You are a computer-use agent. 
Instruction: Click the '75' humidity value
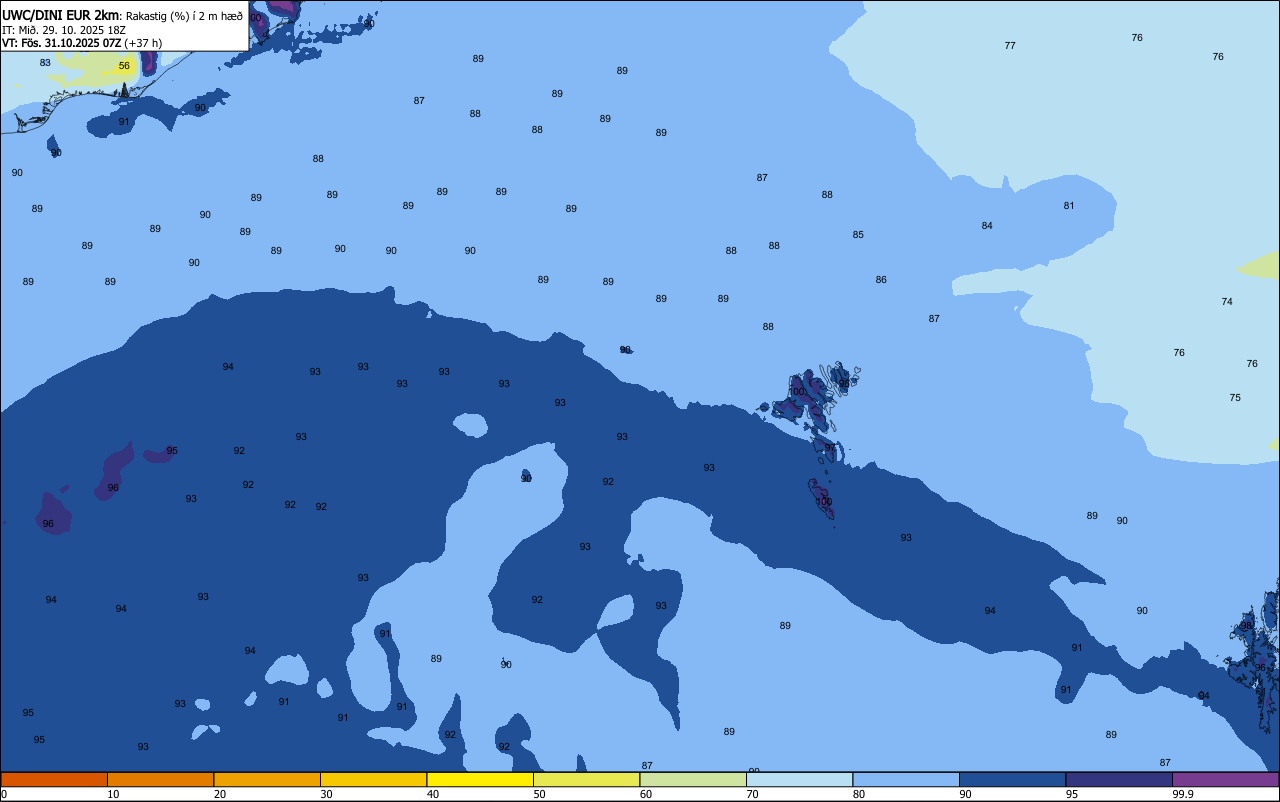point(1235,398)
